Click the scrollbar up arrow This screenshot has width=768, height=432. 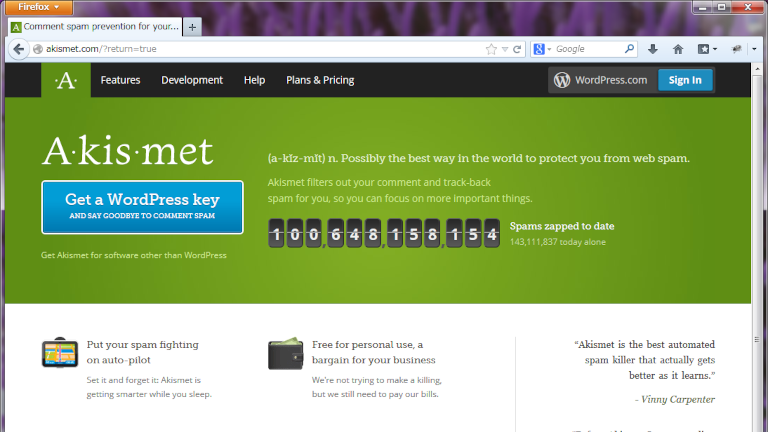(x=758, y=69)
